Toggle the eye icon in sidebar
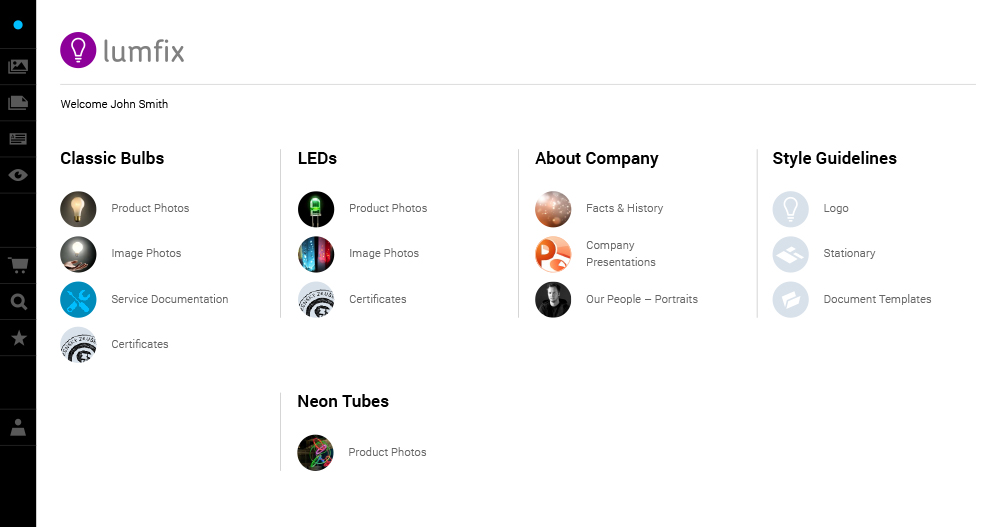1000x527 pixels. pyautogui.click(x=18, y=175)
